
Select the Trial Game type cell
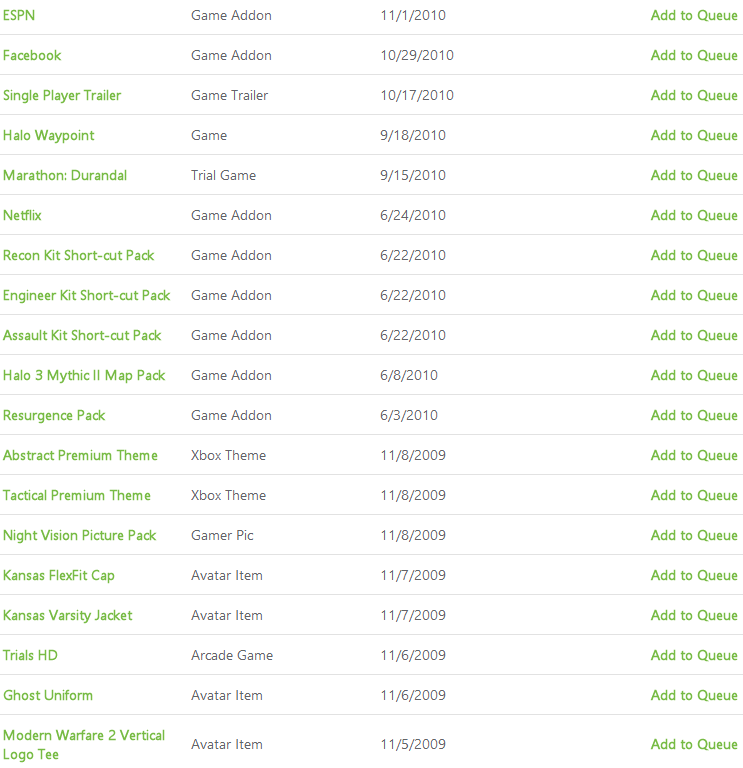[223, 175]
